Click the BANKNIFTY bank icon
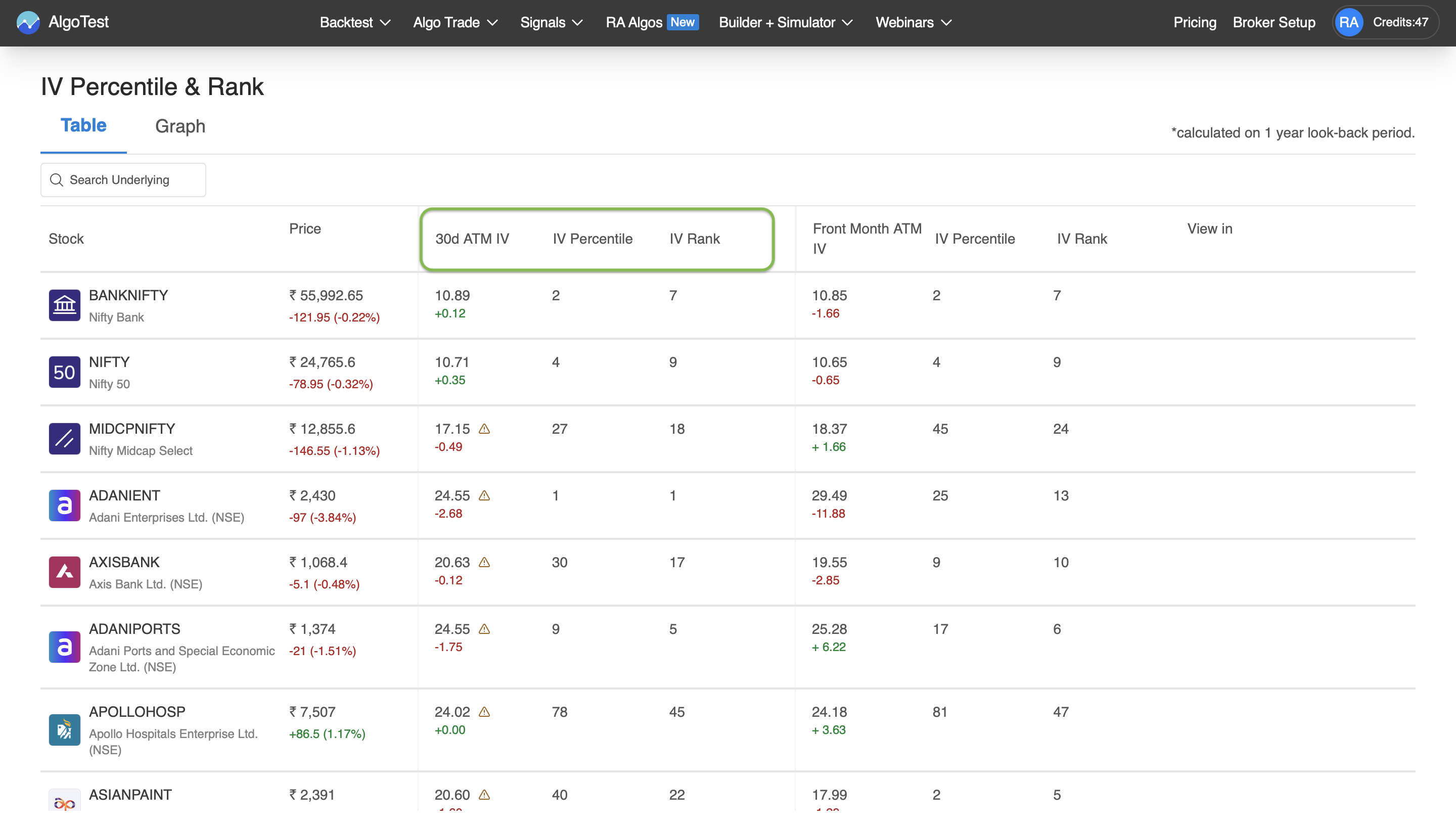Viewport: 1456px width, 827px height. 64,305
